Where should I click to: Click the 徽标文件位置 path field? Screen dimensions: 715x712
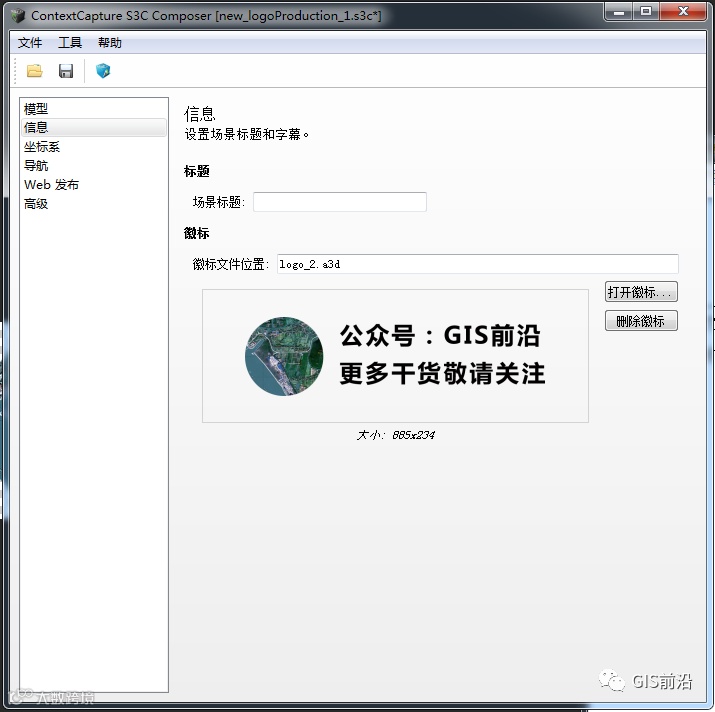477,264
